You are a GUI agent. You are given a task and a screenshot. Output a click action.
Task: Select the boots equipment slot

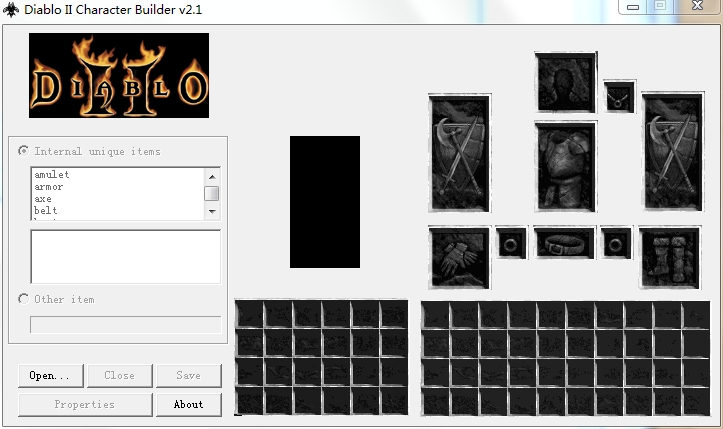pos(670,257)
